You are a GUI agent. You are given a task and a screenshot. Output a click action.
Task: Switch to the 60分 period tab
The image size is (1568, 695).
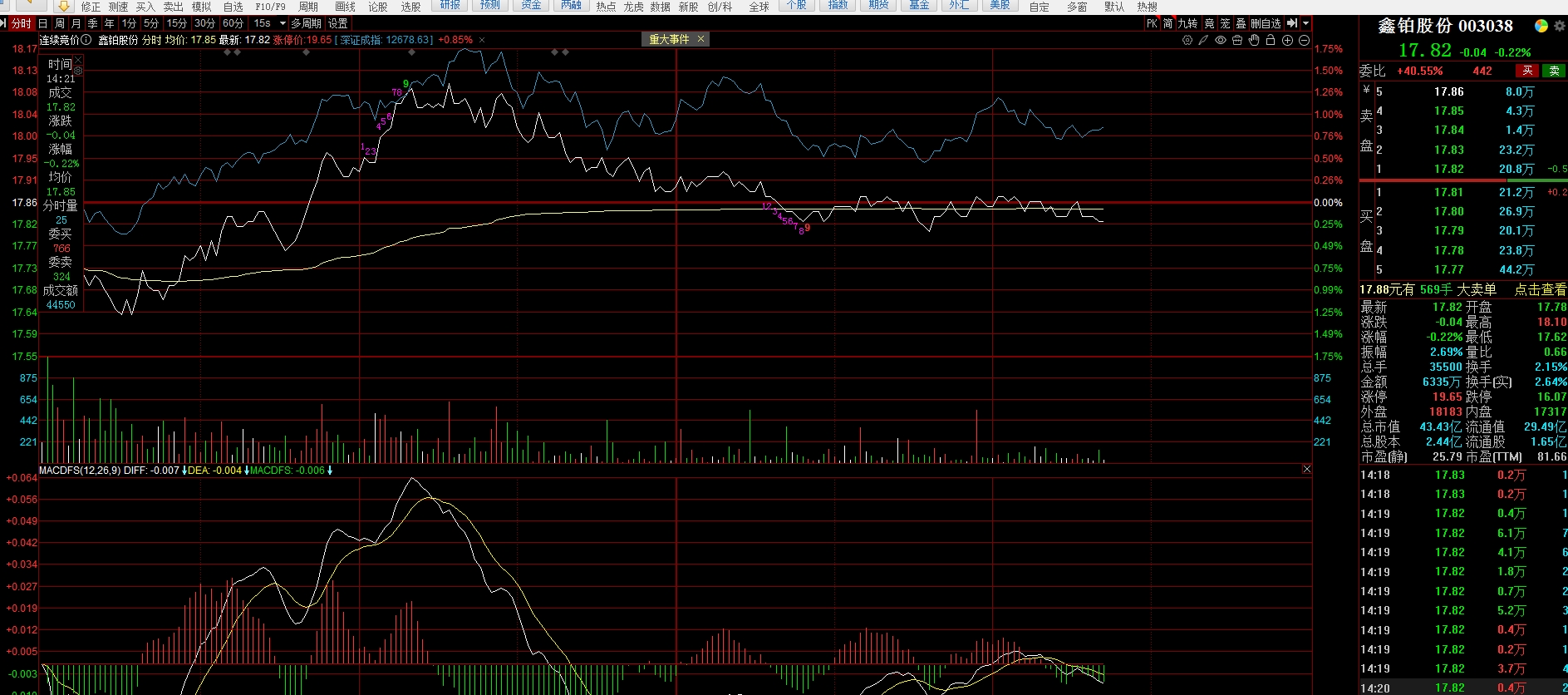[x=233, y=23]
